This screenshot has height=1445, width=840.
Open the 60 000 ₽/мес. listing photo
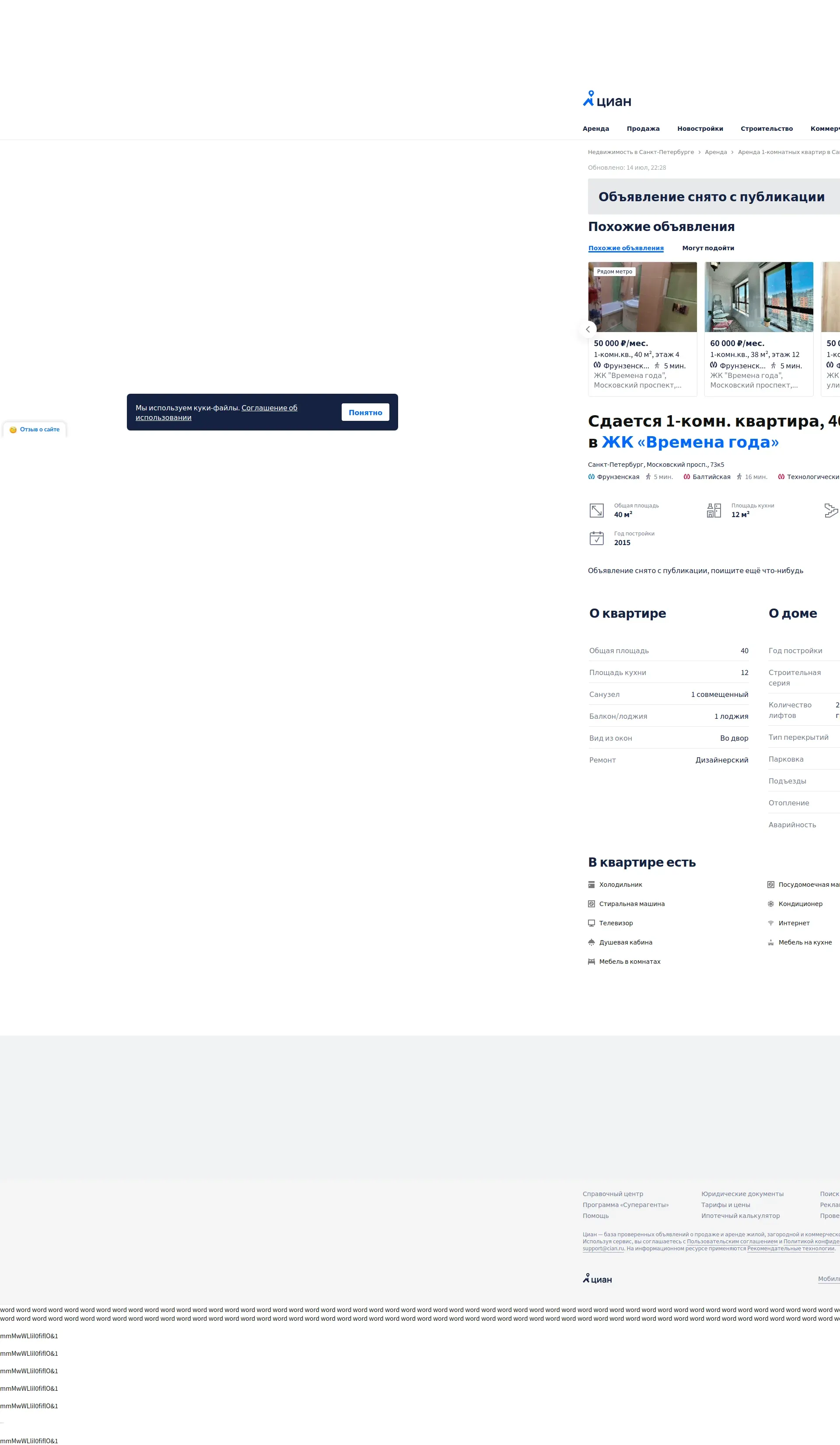point(758,297)
